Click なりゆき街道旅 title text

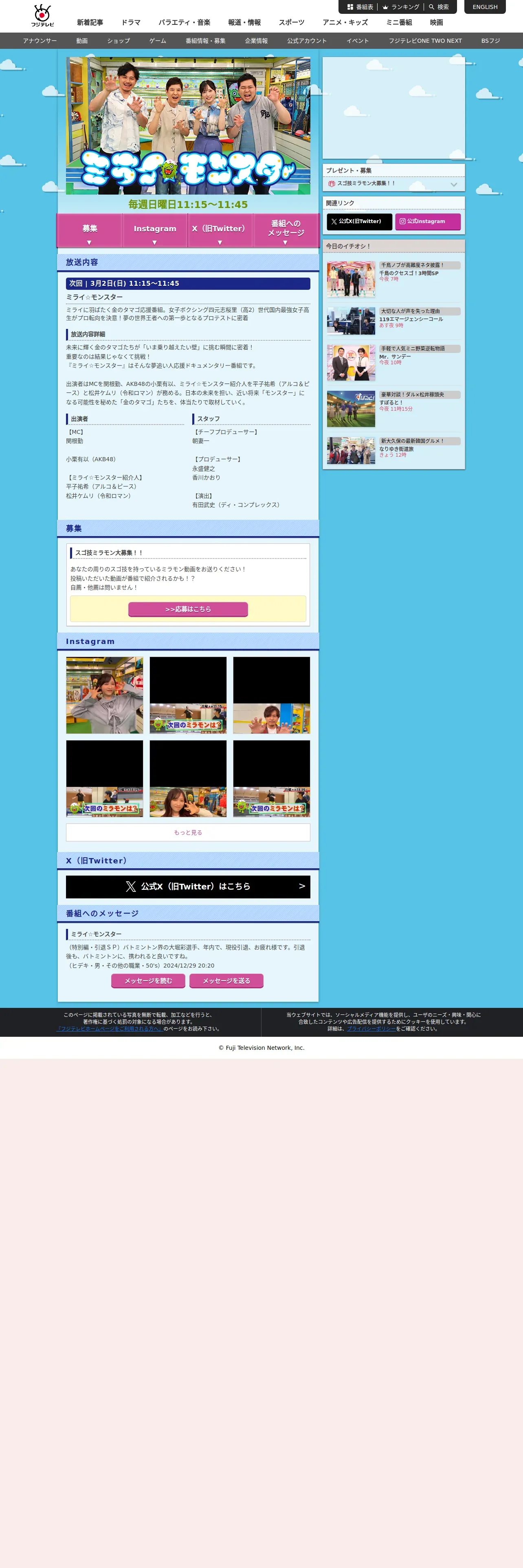396,449
